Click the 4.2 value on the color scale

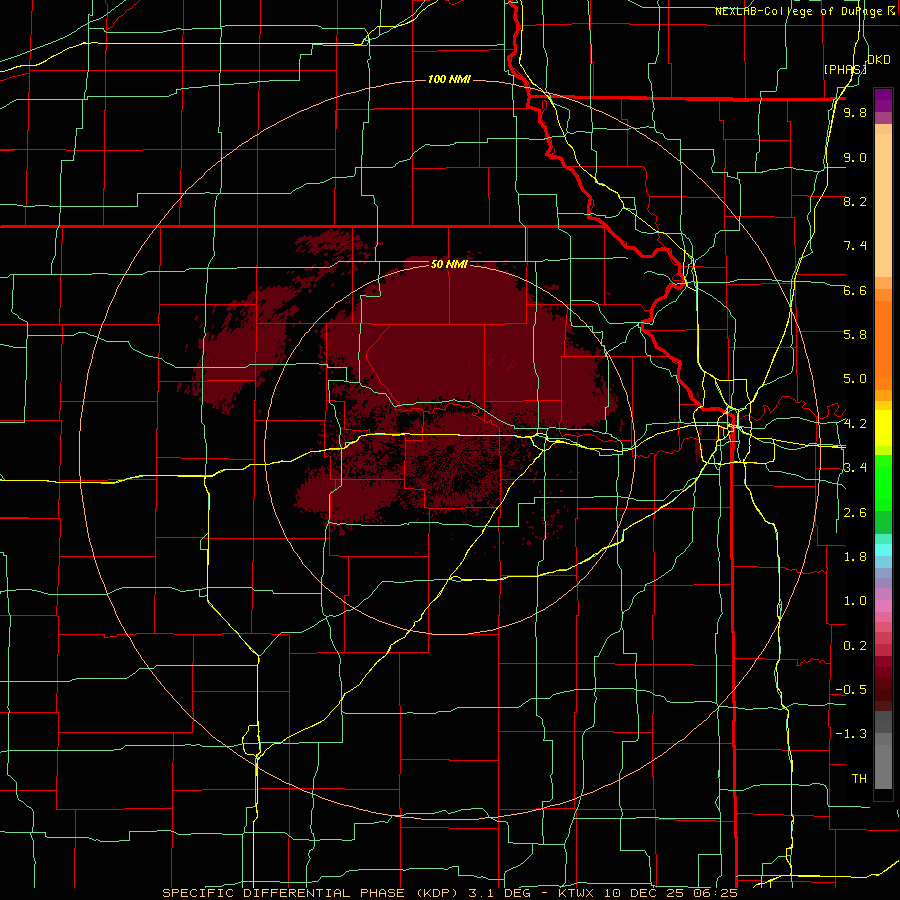(x=855, y=424)
